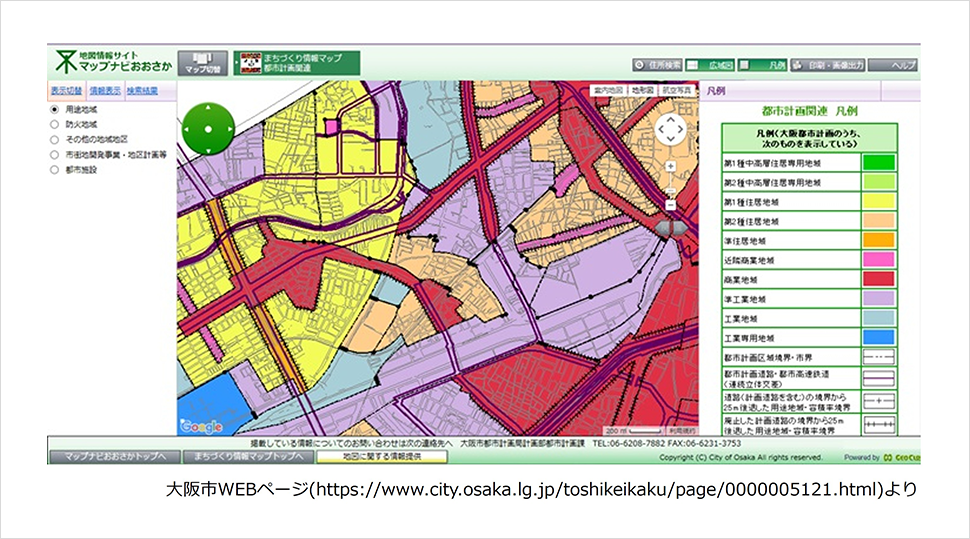Click マップナビおおさかトップへ button
The image size is (970, 539).
pyautogui.click(x=114, y=456)
